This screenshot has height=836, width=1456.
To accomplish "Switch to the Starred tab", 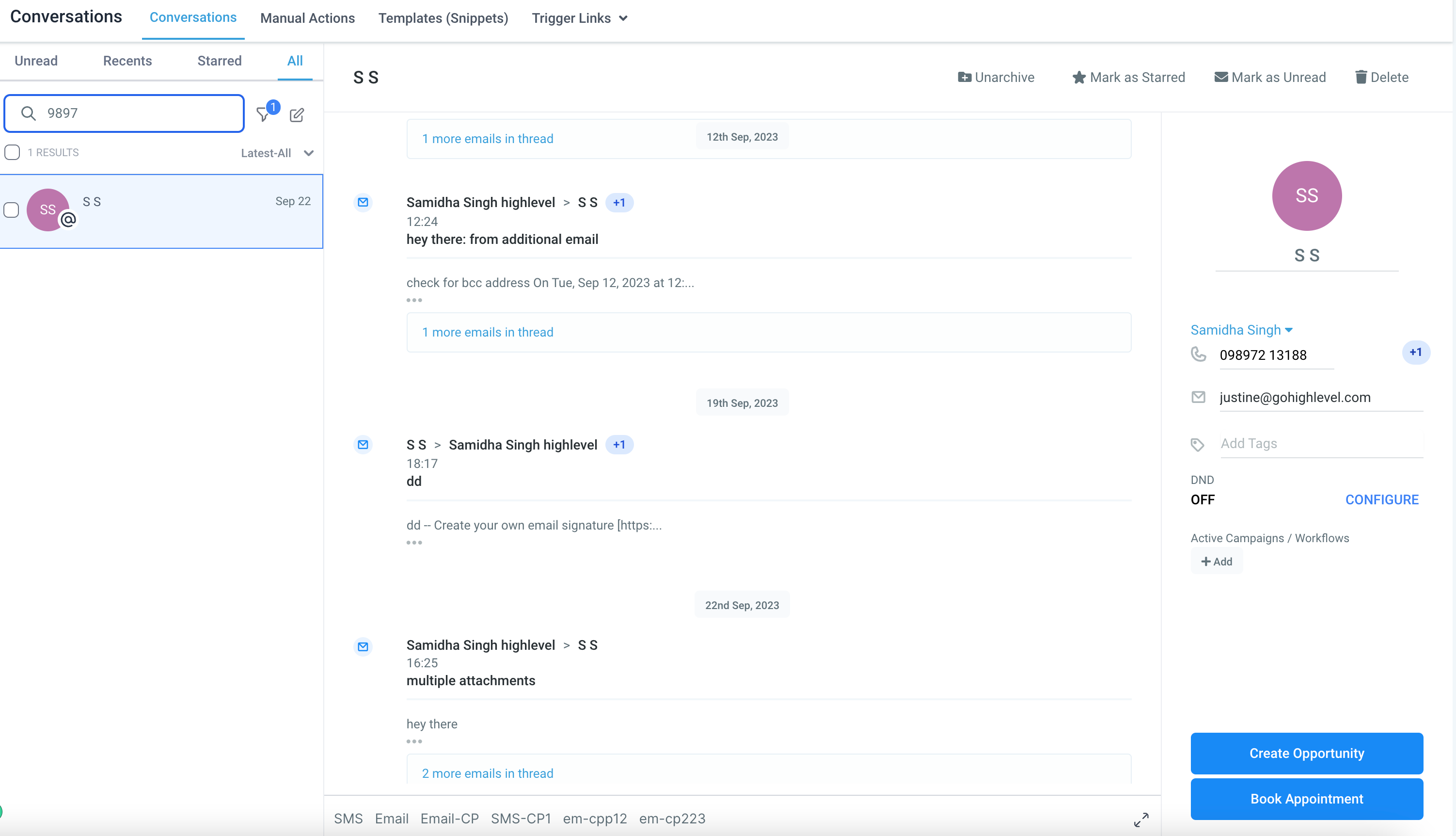I will [x=219, y=61].
